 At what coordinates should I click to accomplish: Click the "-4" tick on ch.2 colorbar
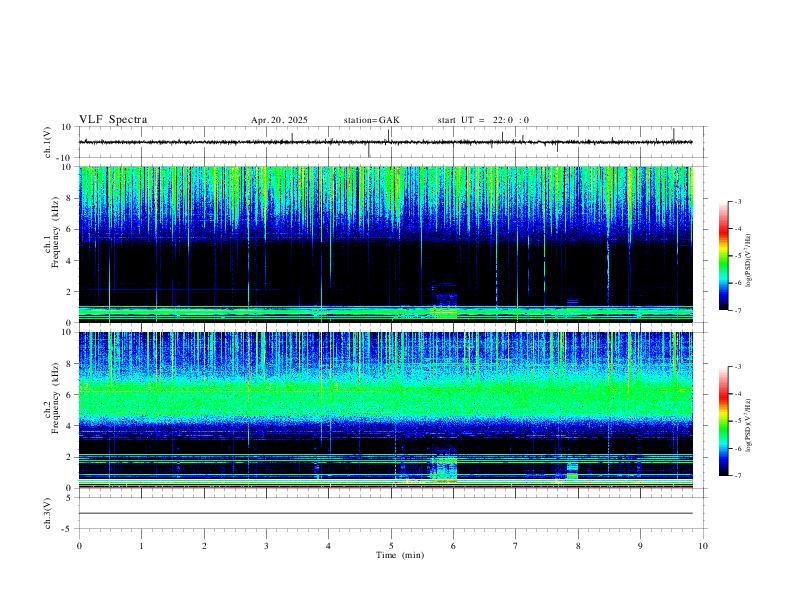pos(737,394)
